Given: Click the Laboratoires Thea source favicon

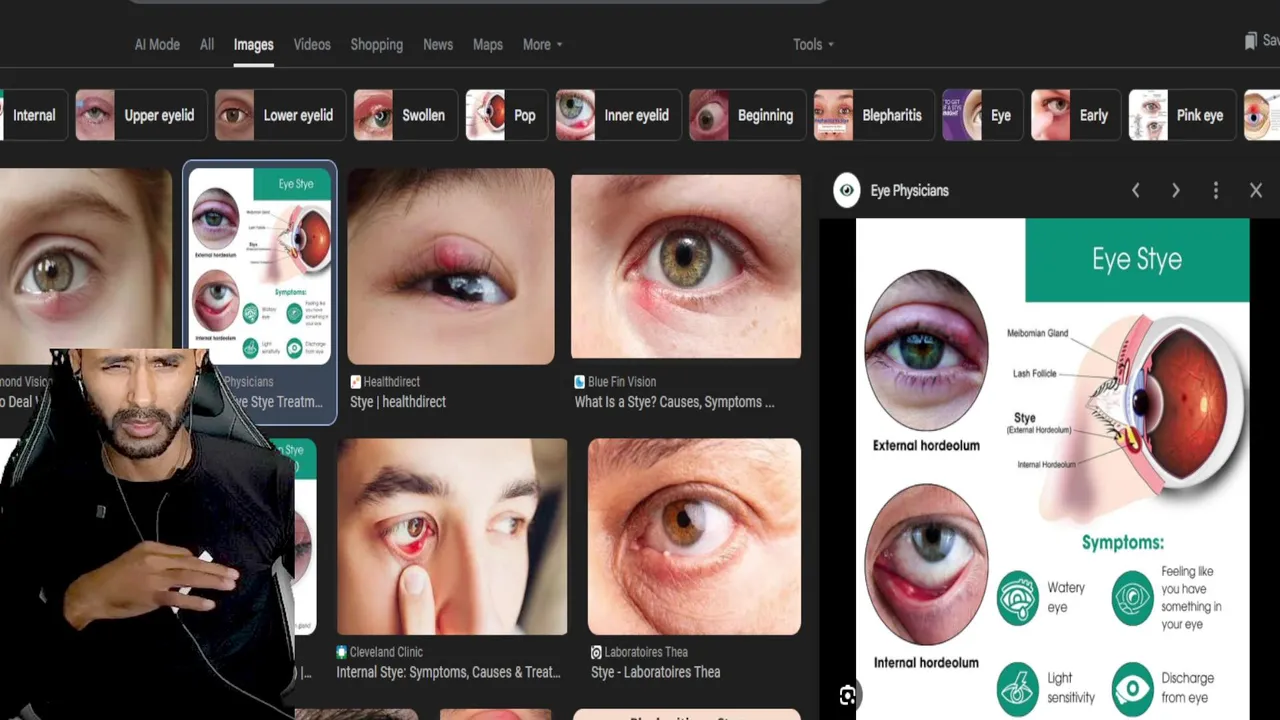Looking at the screenshot, I should pos(596,652).
